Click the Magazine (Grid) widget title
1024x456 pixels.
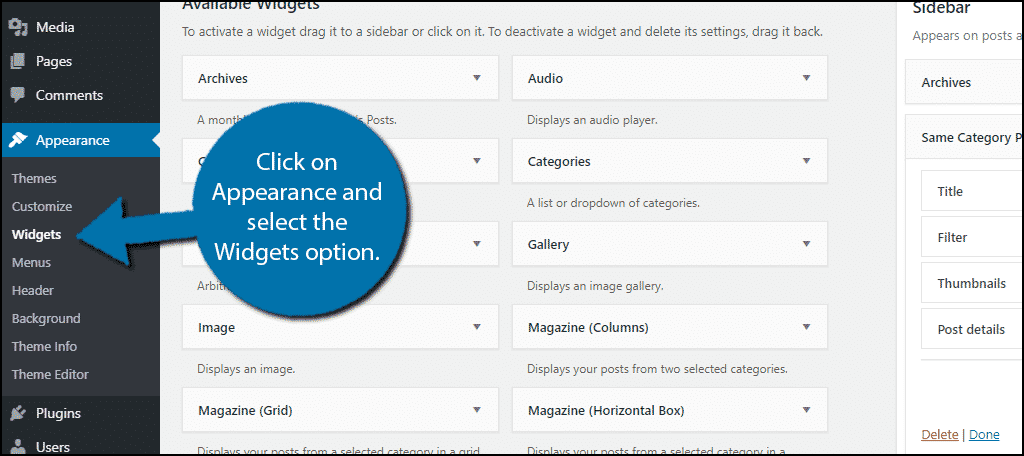[x=245, y=411]
